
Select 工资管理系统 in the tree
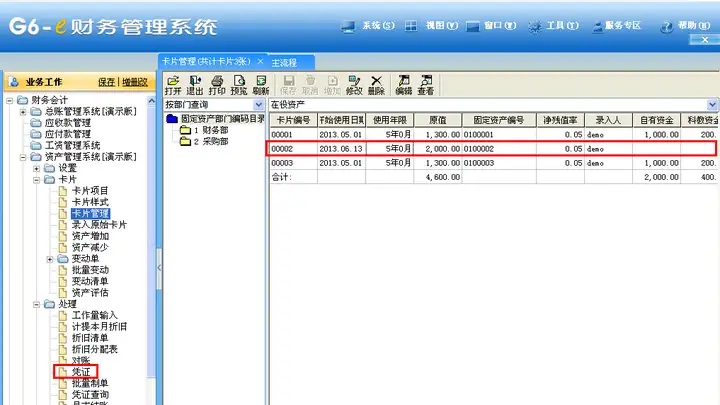(x=72, y=146)
